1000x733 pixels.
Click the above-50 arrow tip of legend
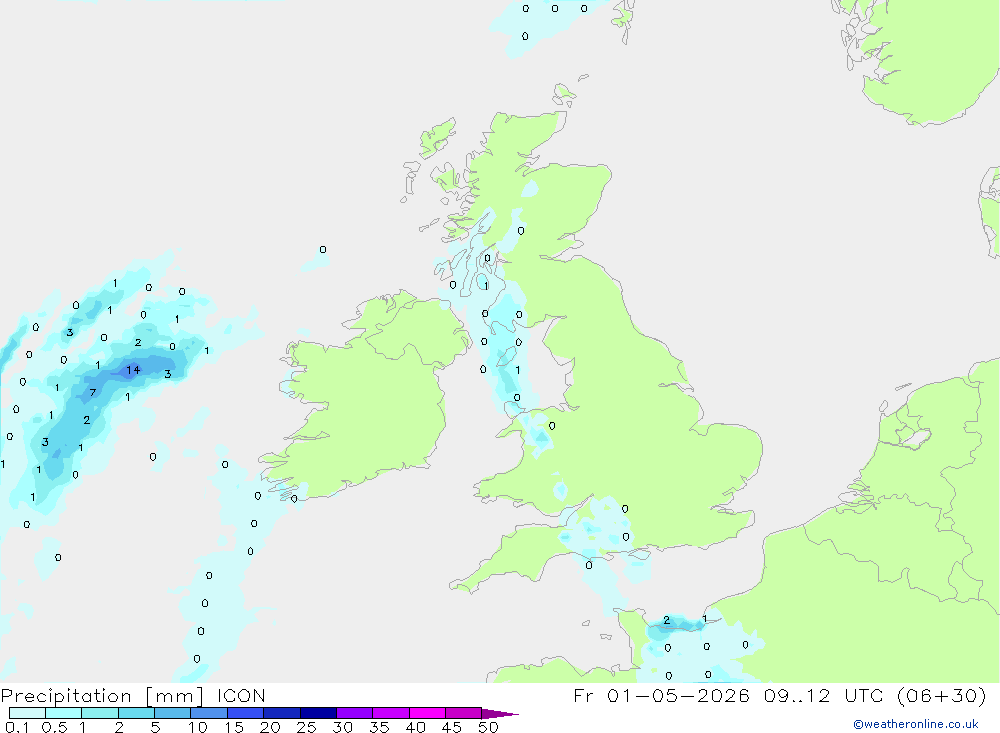499,714
